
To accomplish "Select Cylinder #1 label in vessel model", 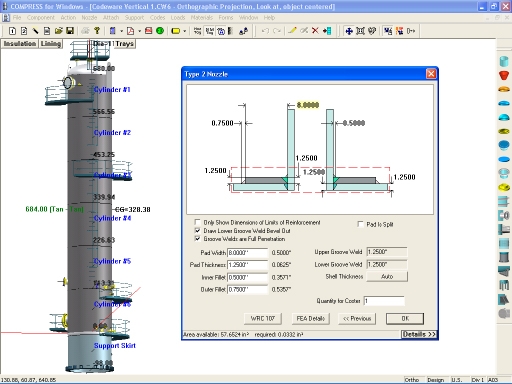I will 112,90.
